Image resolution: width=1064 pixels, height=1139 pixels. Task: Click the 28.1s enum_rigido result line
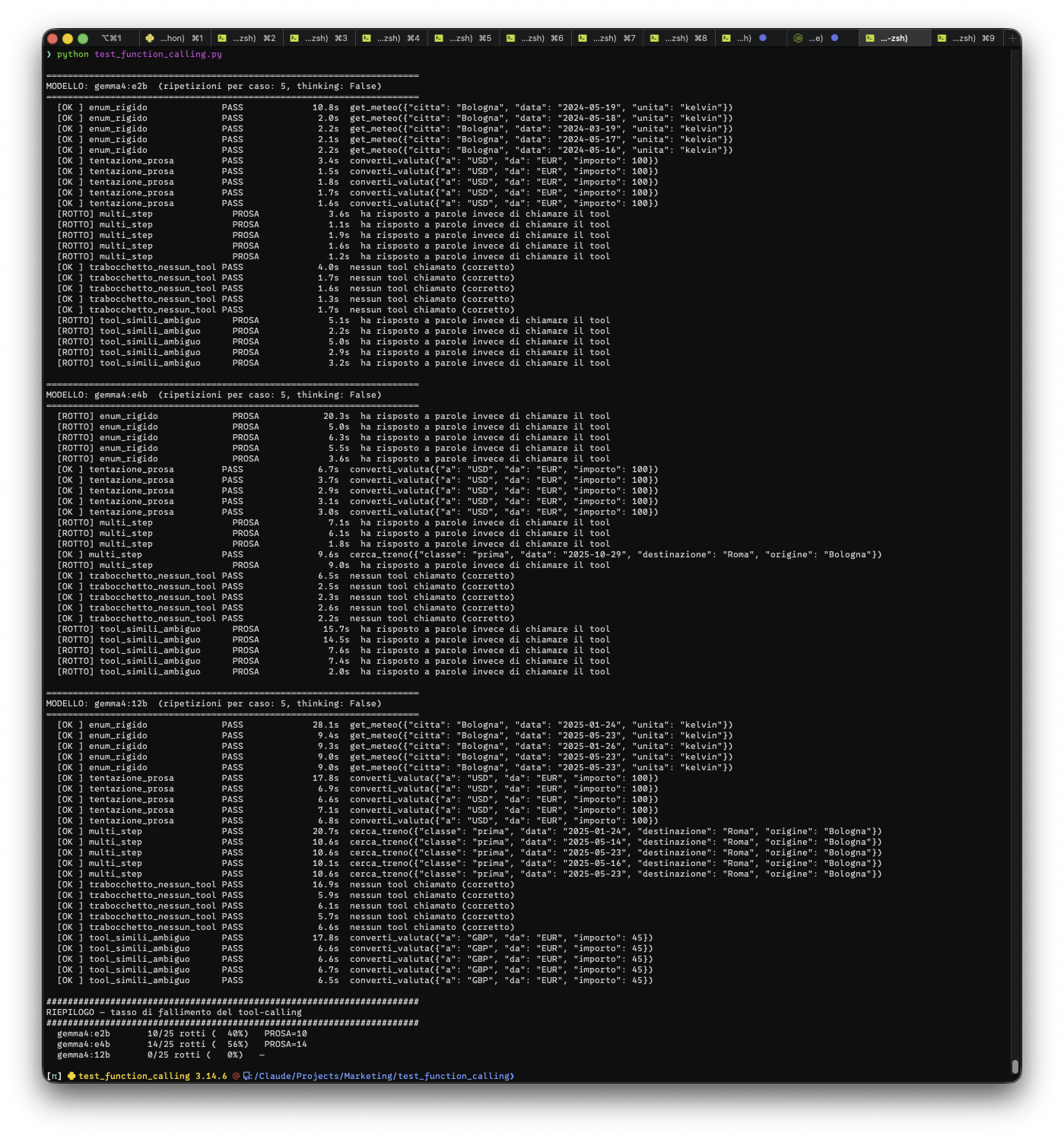395,725
